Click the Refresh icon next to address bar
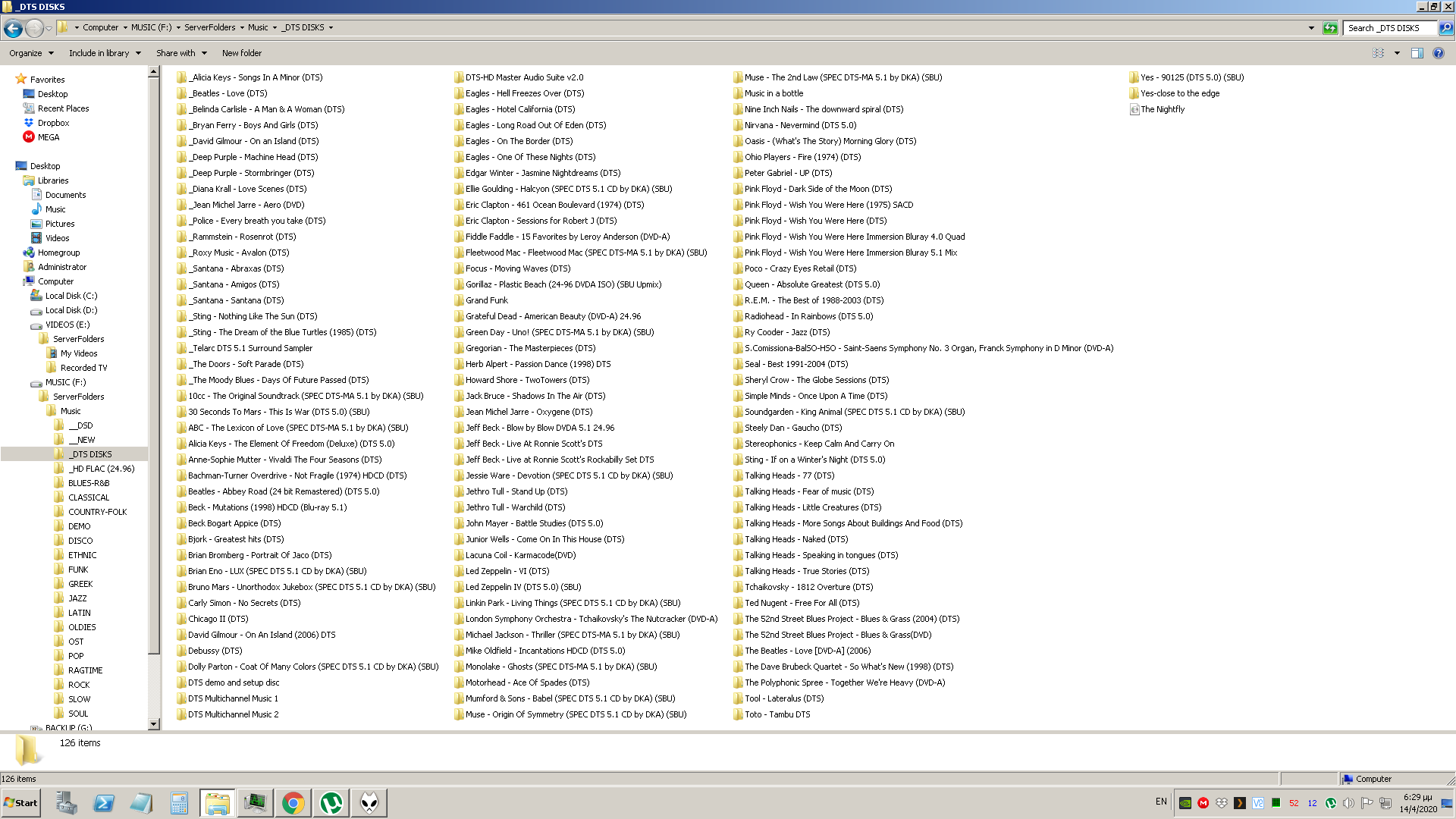Image resolution: width=1456 pixels, height=819 pixels. coord(1330,28)
